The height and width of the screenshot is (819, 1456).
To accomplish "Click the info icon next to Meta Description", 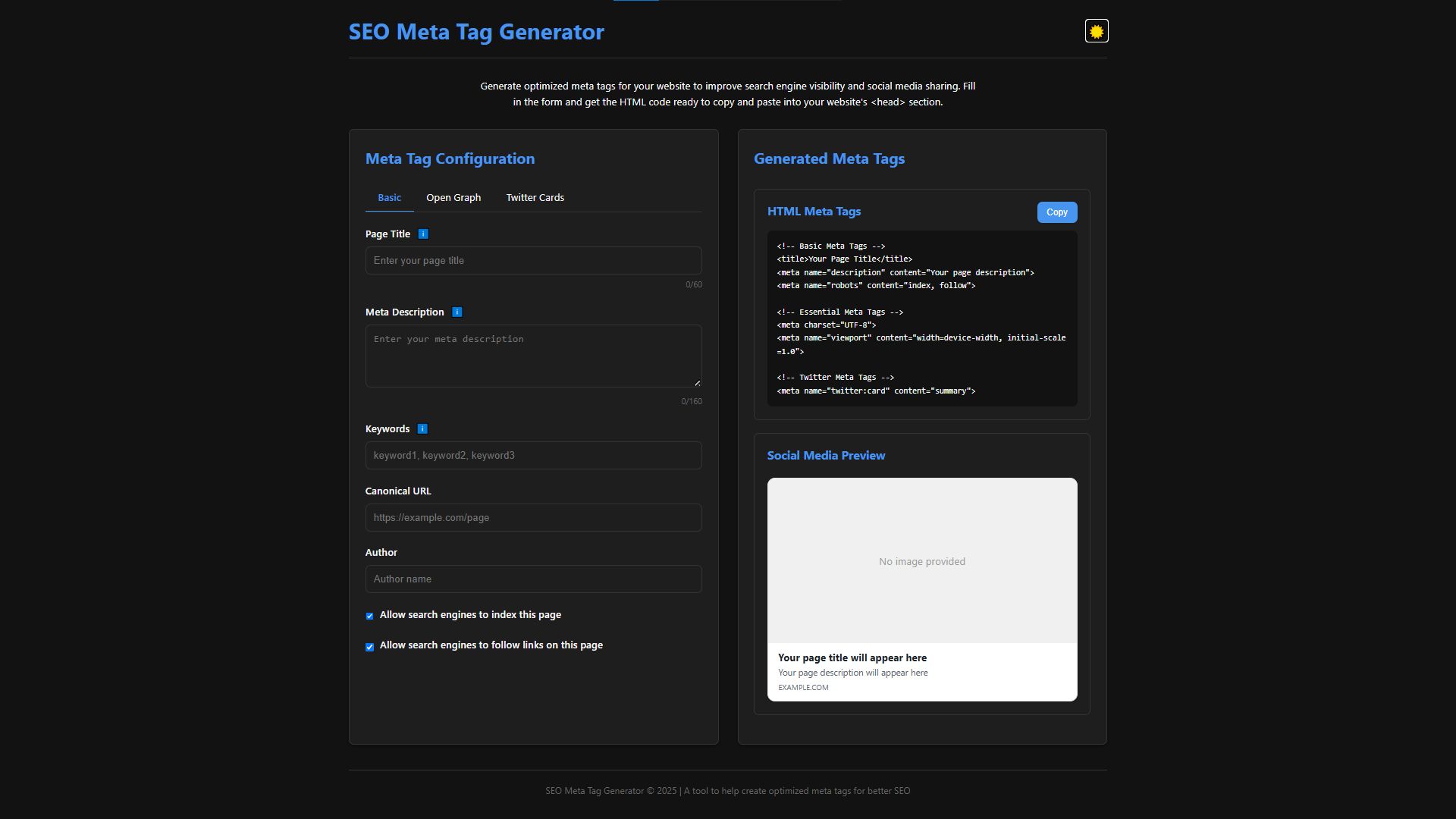I will click(457, 312).
